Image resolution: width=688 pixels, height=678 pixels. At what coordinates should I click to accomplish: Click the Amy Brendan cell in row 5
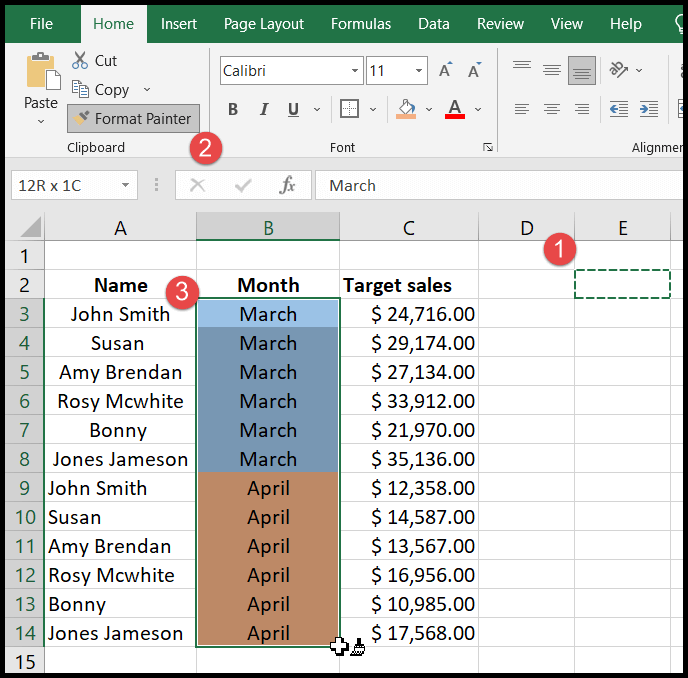(120, 372)
